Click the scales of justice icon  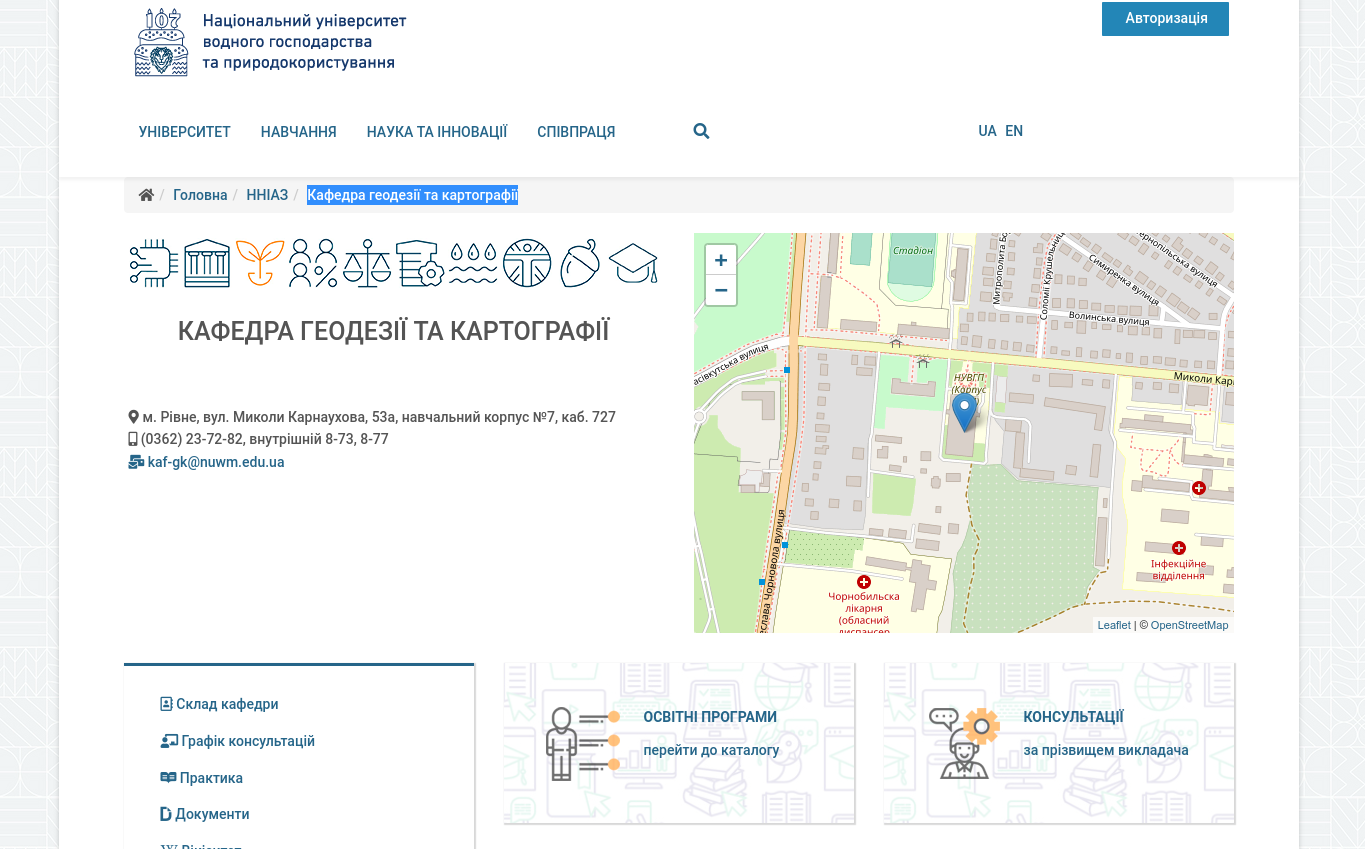(x=366, y=263)
